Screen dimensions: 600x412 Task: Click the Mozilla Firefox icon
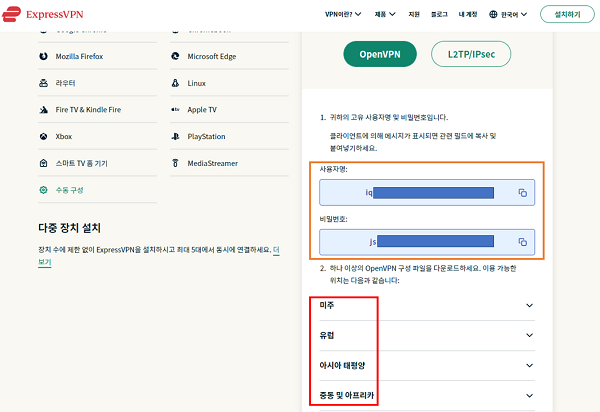[x=44, y=56]
